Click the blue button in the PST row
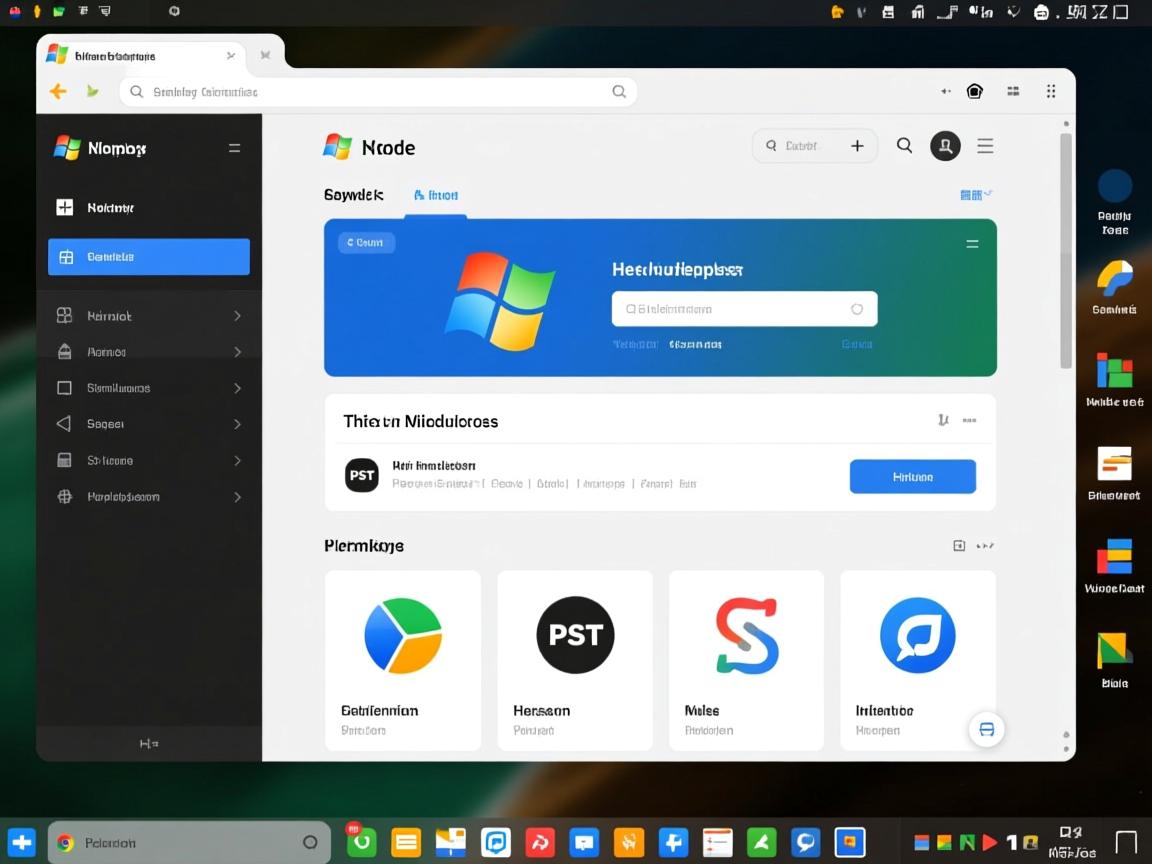Image resolution: width=1152 pixels, height=864 pixels. [x=912, y=477]
